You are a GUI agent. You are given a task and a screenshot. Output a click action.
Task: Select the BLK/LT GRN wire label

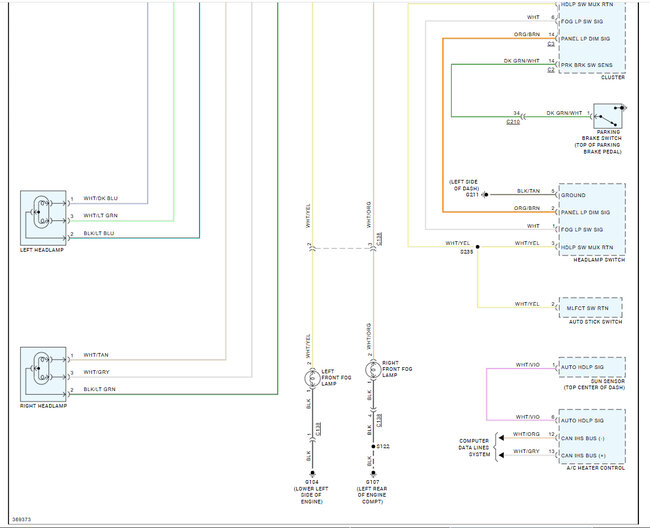click(100, 389)
